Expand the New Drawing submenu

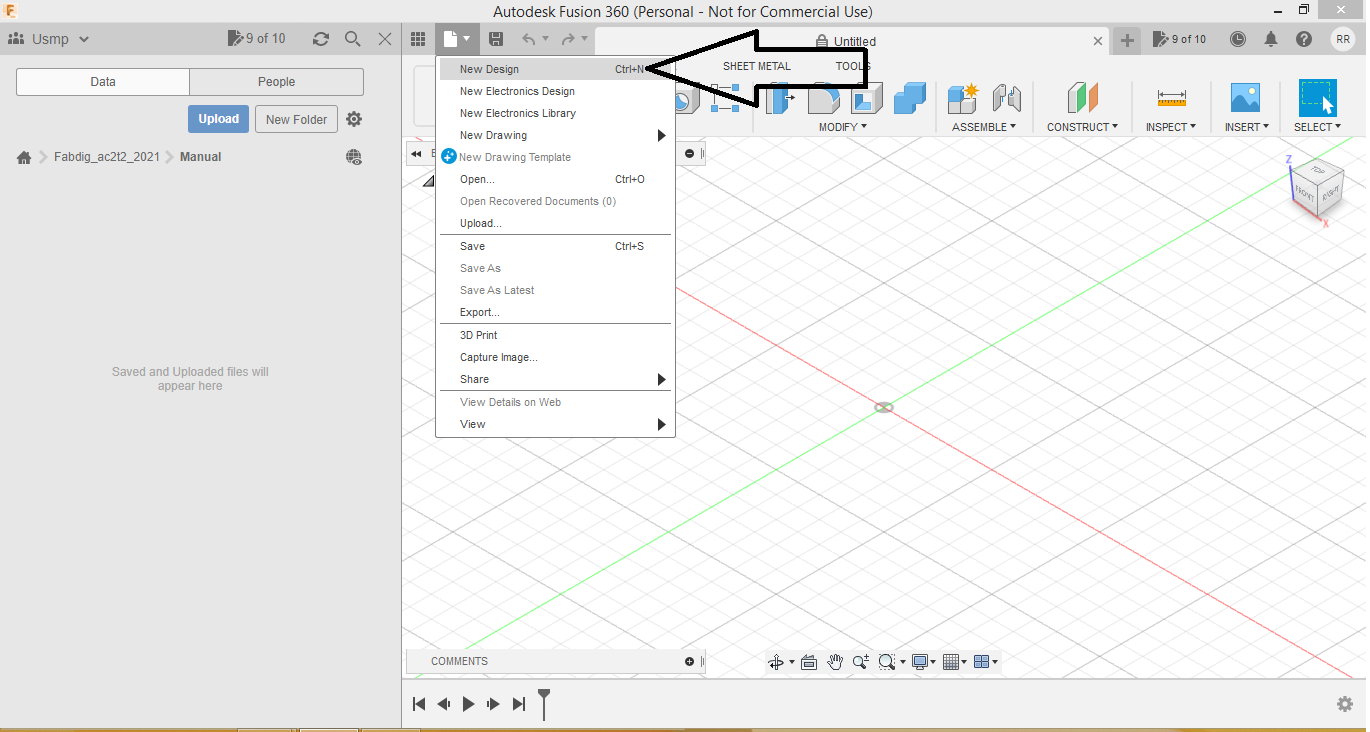coord(661,136)
